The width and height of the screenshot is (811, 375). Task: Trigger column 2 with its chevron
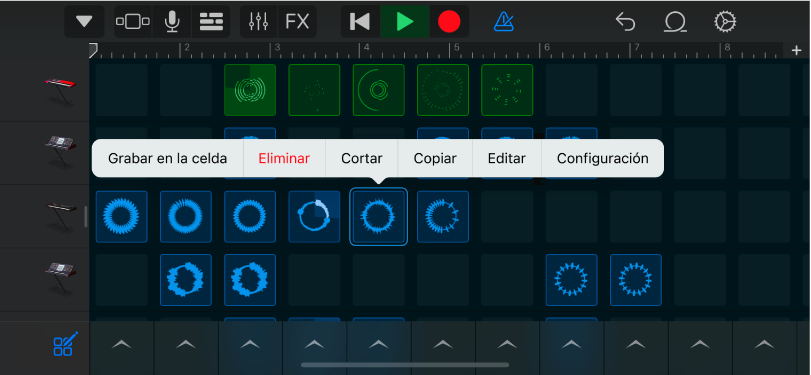pos(186,344)
